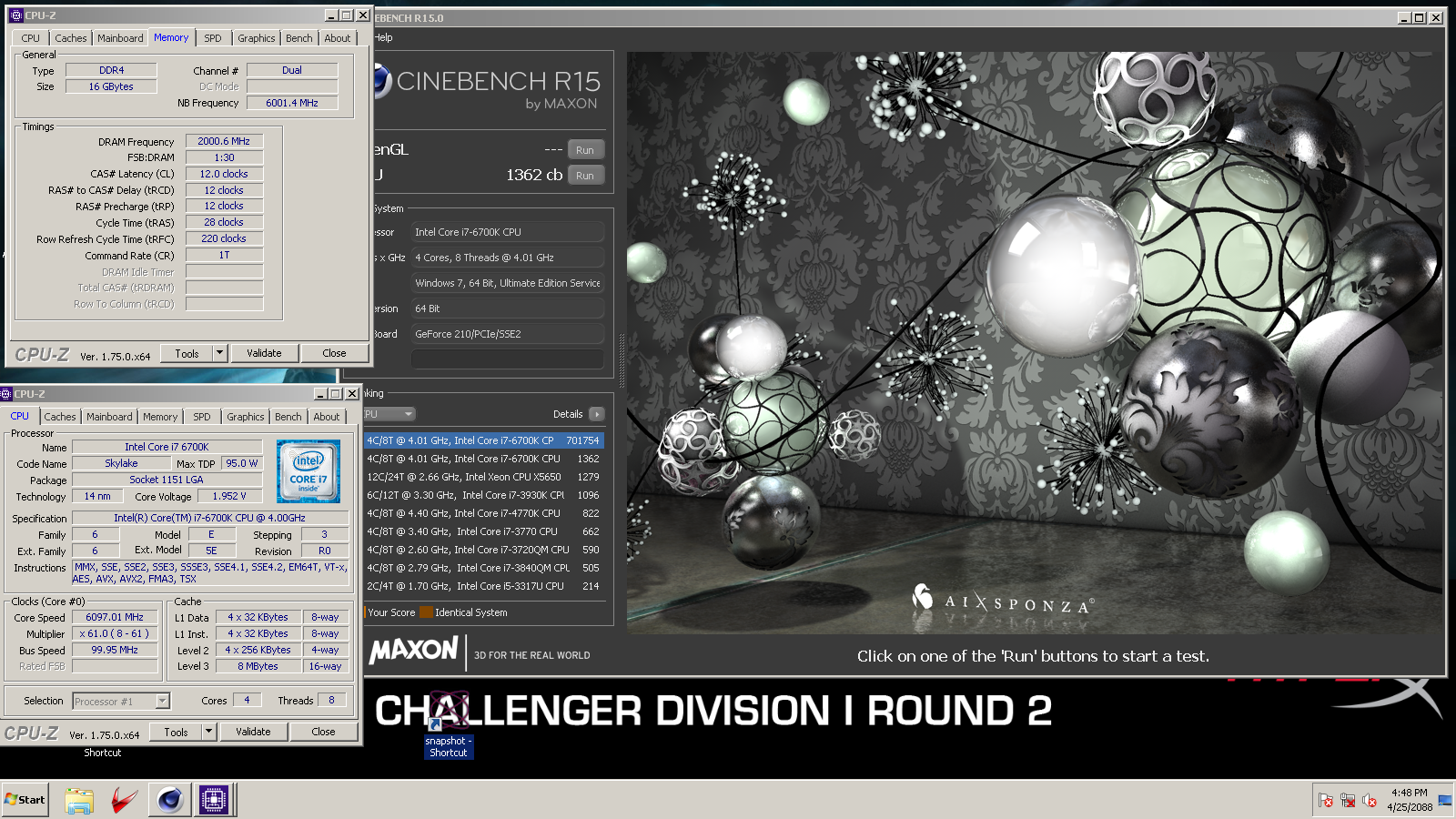Open the CPU ranking type dropdown
Viewport: 1456px width, 819px height.
389,414
